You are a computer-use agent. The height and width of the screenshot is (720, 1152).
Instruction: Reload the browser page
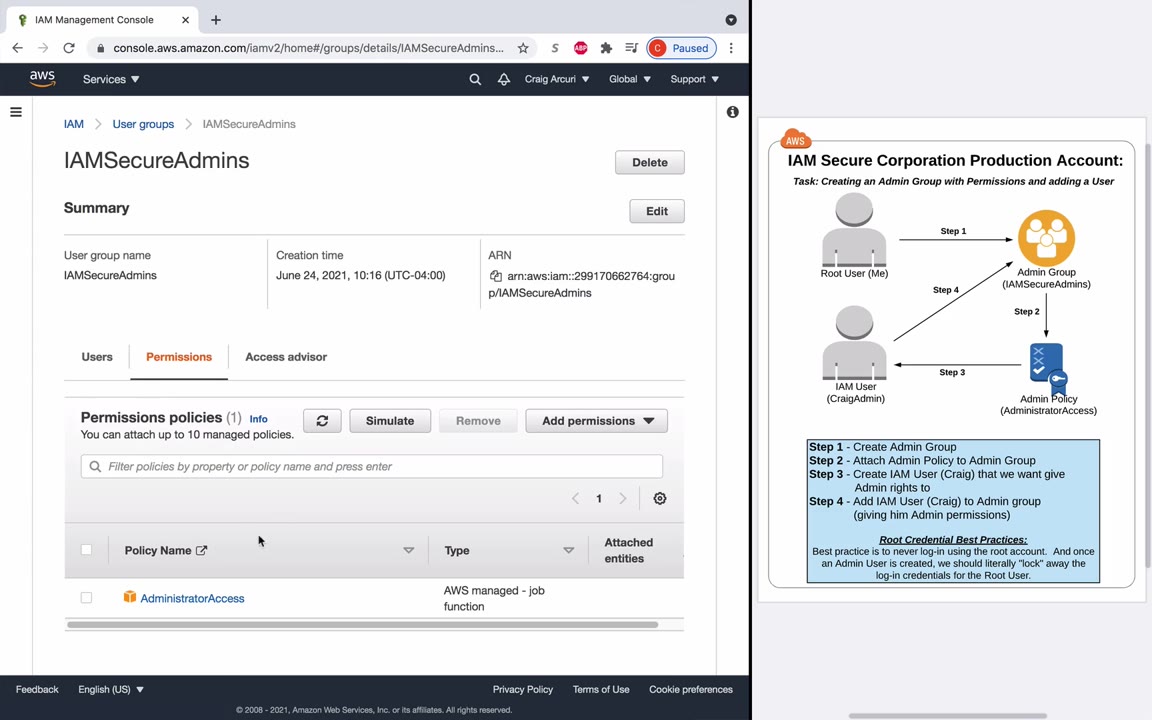click(69, 48)
